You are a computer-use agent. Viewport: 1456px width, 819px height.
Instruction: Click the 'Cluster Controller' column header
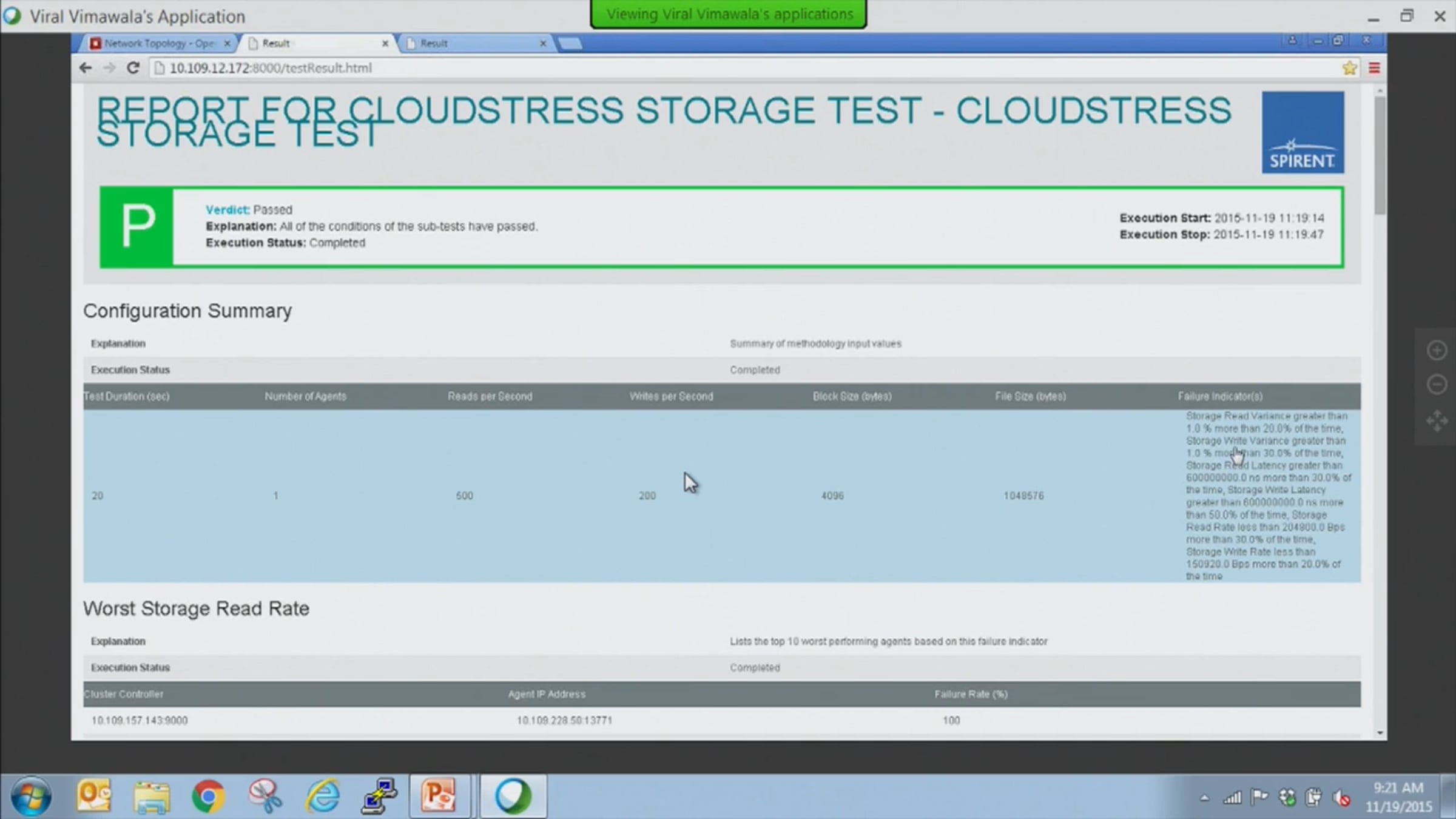click(123, 694)
